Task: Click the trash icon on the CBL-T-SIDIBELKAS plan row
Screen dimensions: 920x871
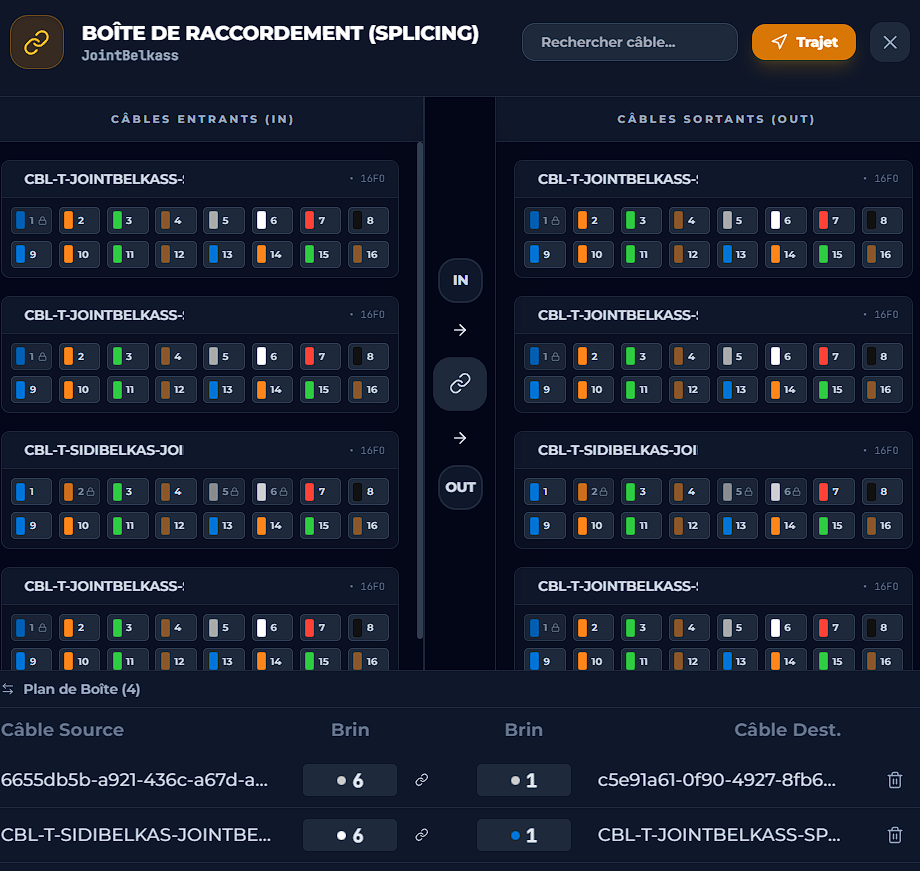Action: 895,835
